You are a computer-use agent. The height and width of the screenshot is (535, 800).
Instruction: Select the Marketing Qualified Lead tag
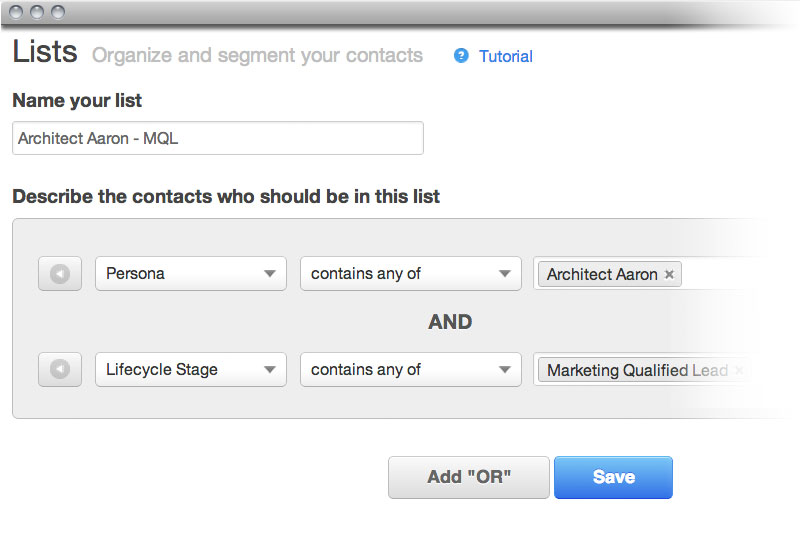(636, 370)
